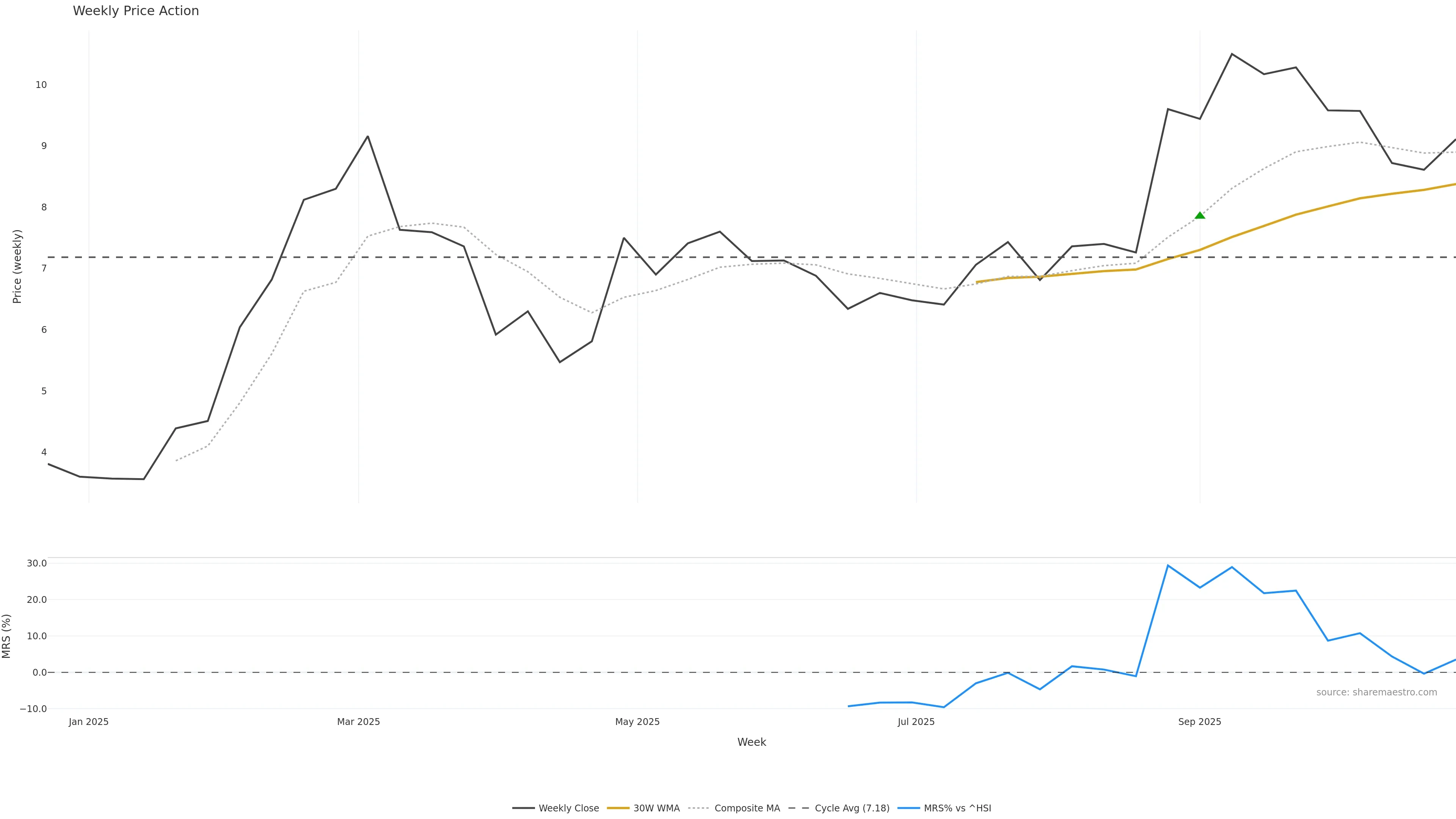Hide the Composite MA legend series
The width and height of the screenshot is (1456, 819).
click(747, 808)
